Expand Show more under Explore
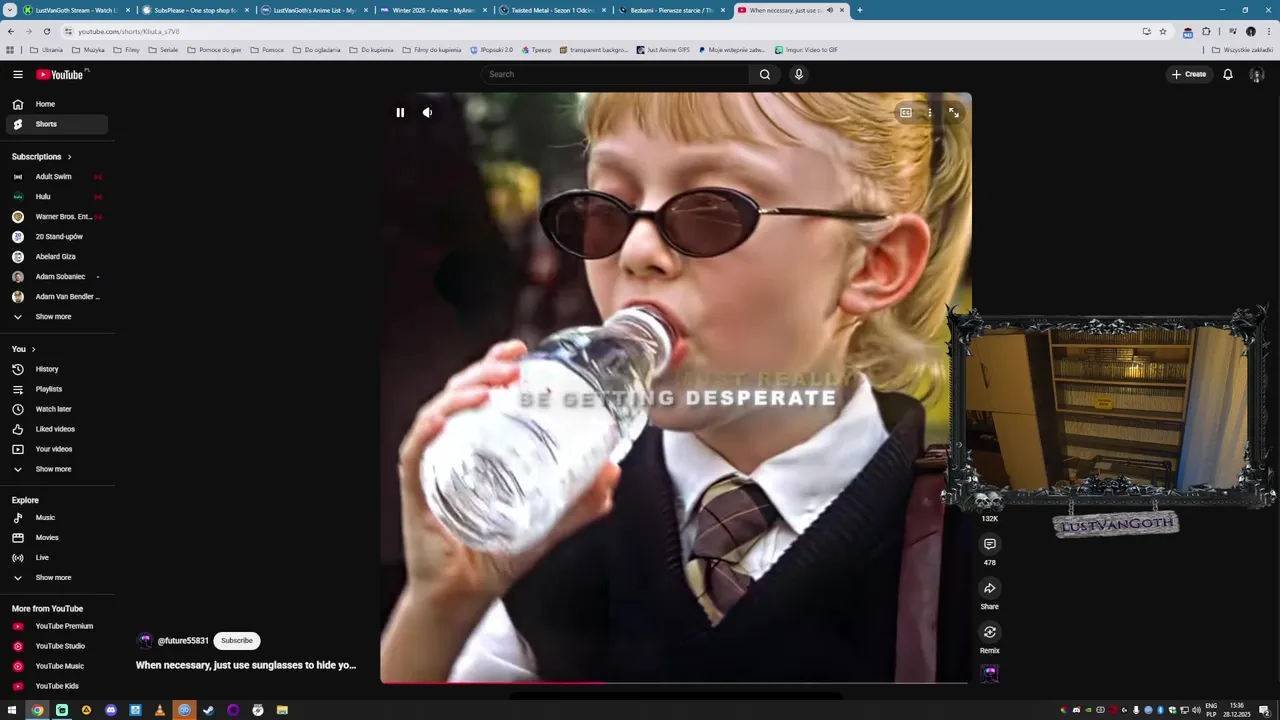Screen dimensions: 1280x720 tap(57, 578)
